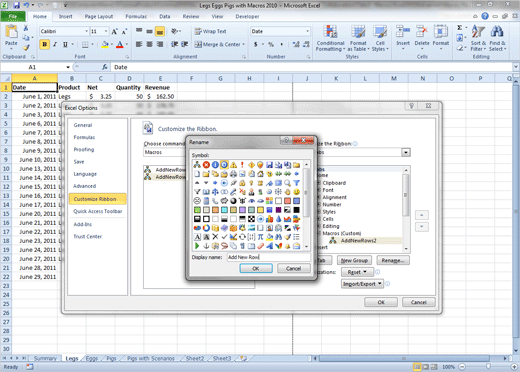
Task: Click New Group button in Excel Options
Action: (354, 260)
